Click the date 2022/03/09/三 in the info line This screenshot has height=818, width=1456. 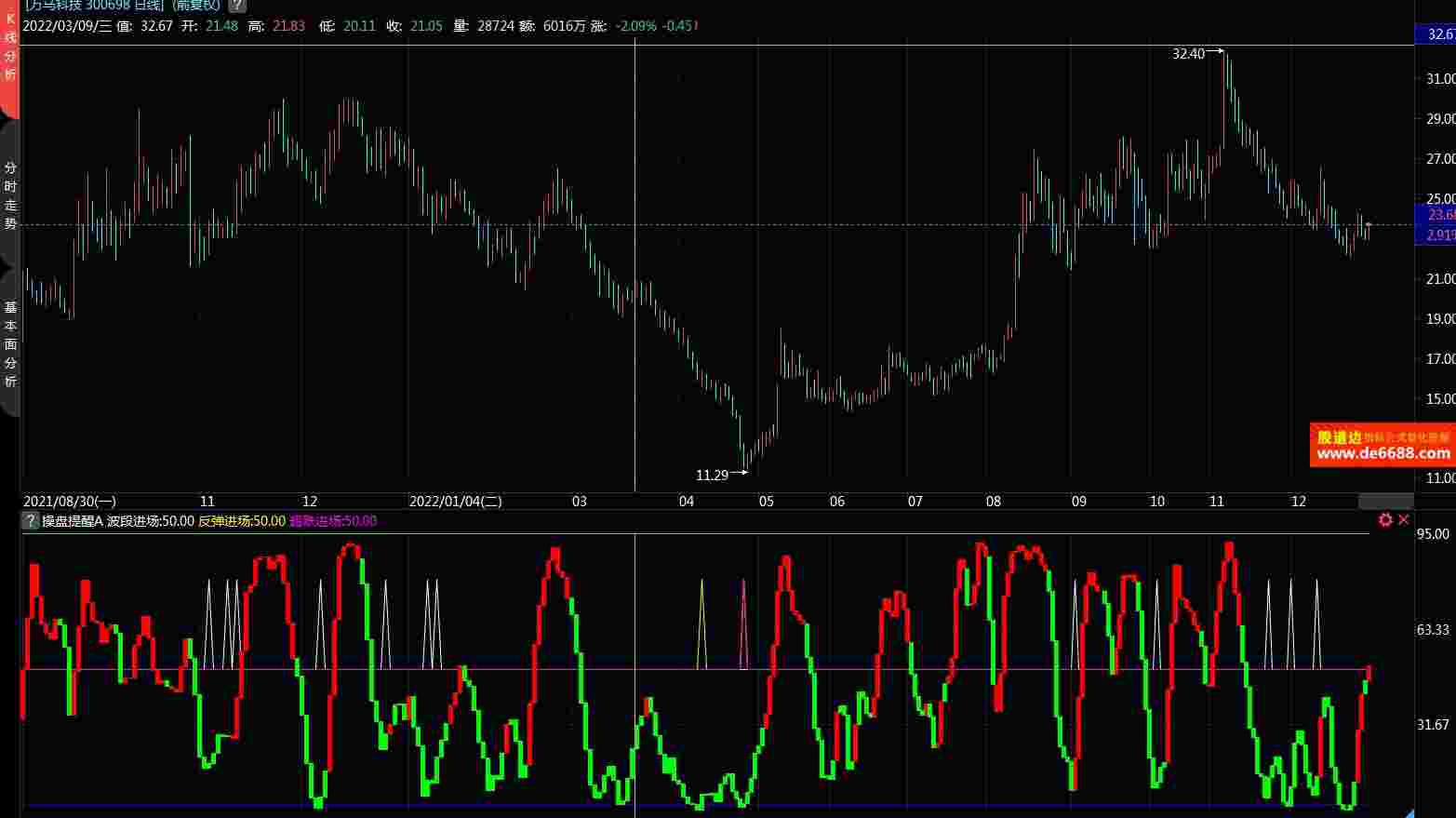[67, 26]
